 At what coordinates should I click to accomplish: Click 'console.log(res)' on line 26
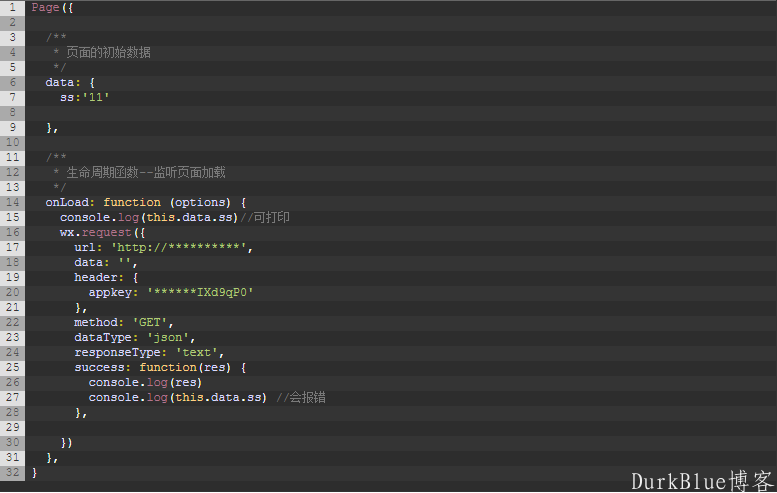coord(145,383)
